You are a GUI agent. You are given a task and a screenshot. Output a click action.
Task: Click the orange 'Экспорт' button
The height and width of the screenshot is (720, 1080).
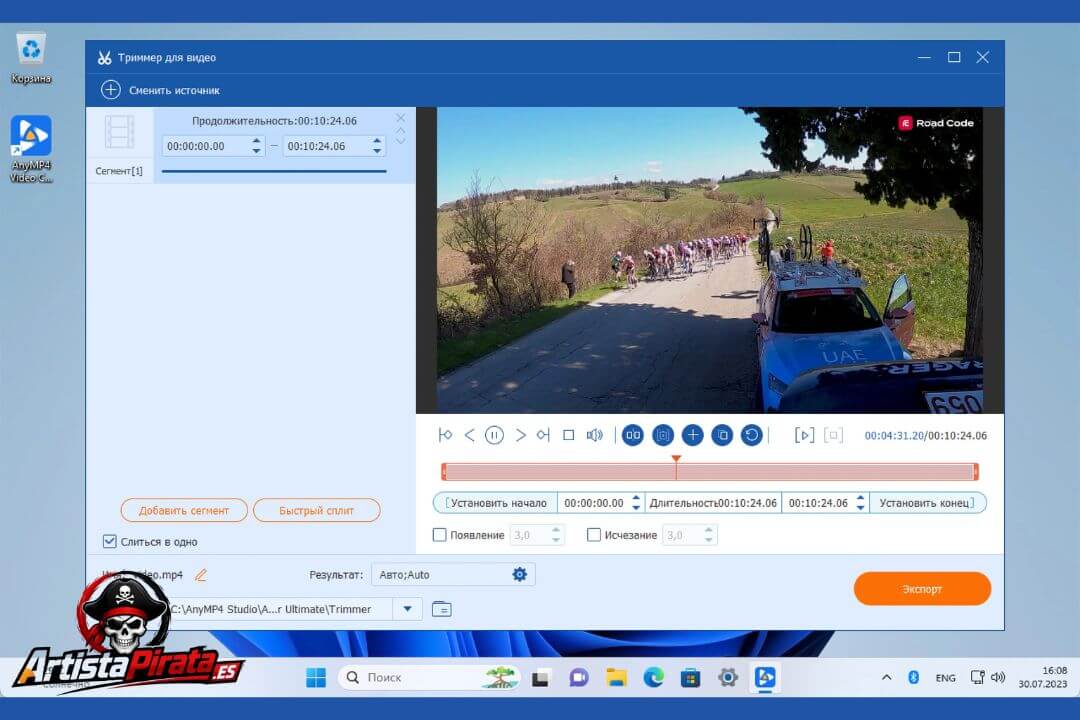pyautogui.click(x=922, y=589)
